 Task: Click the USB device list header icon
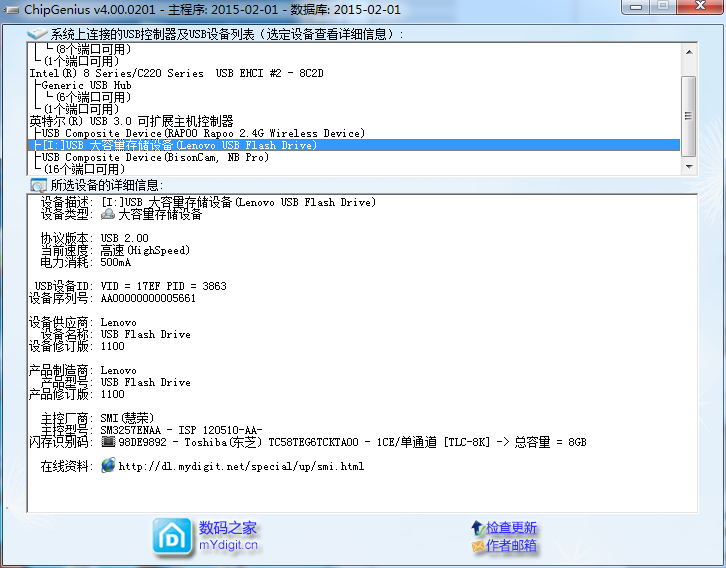click(x=37, y=33)
